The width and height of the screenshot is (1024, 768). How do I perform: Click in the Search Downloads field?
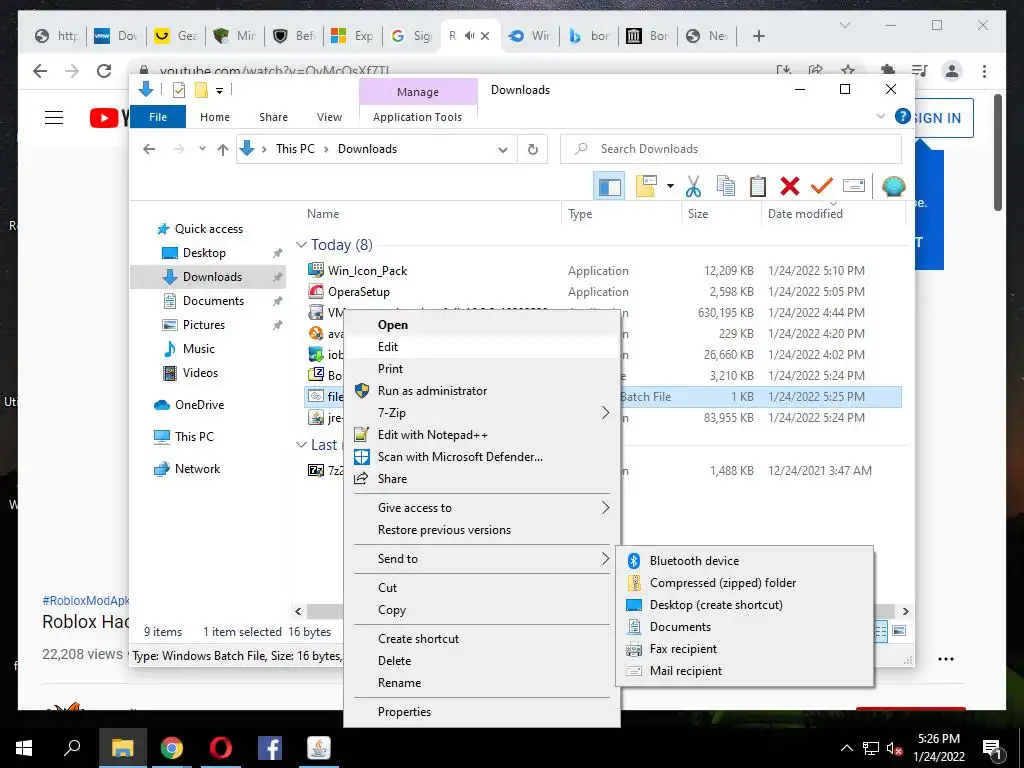[x=731, y=150]
